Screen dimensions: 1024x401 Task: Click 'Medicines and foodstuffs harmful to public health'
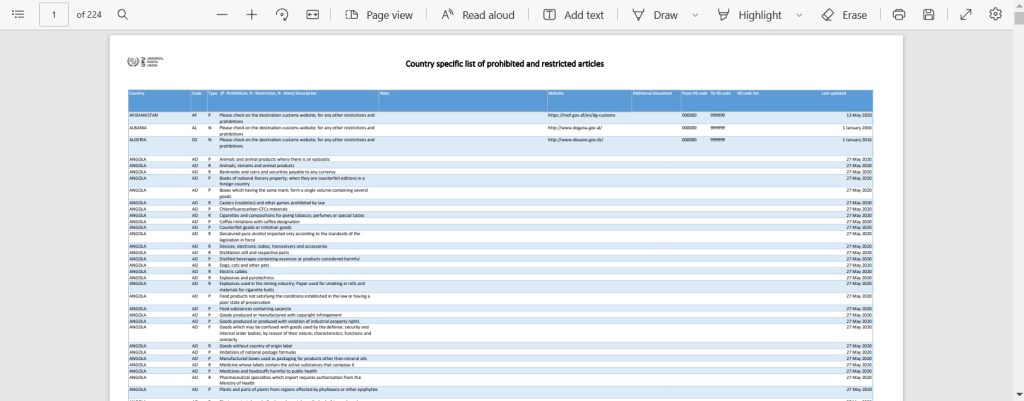click(x=268, y=371)
